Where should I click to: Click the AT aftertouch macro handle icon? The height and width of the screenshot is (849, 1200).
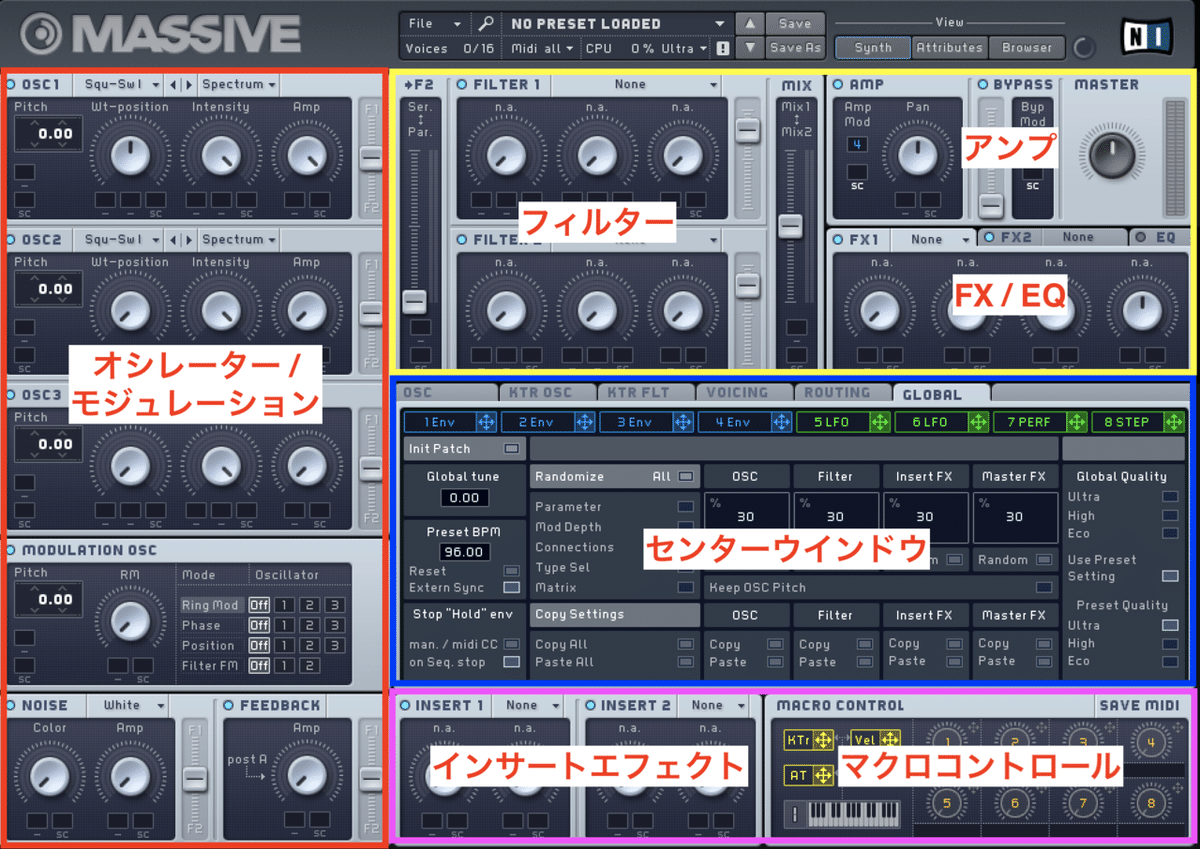click(x=822, y=775)
